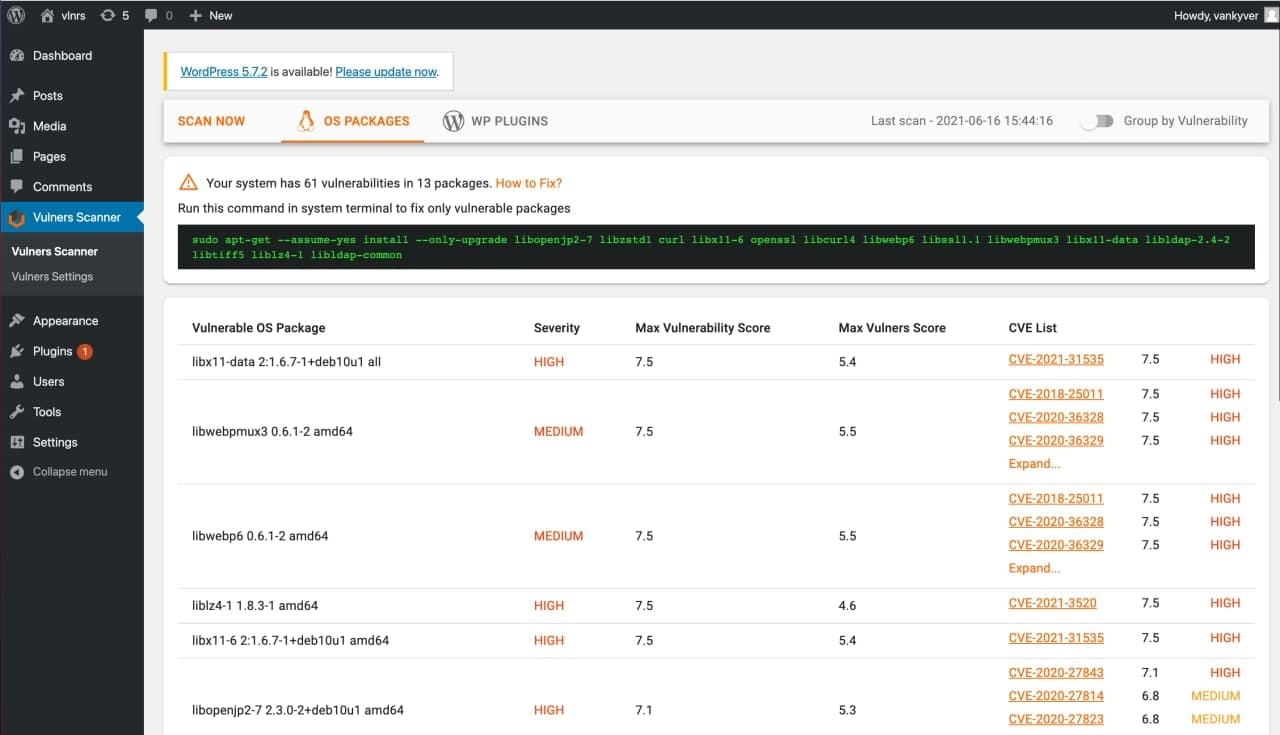
Task: Click the Vulners Scanner shield icon
Action: click(17, 217)
